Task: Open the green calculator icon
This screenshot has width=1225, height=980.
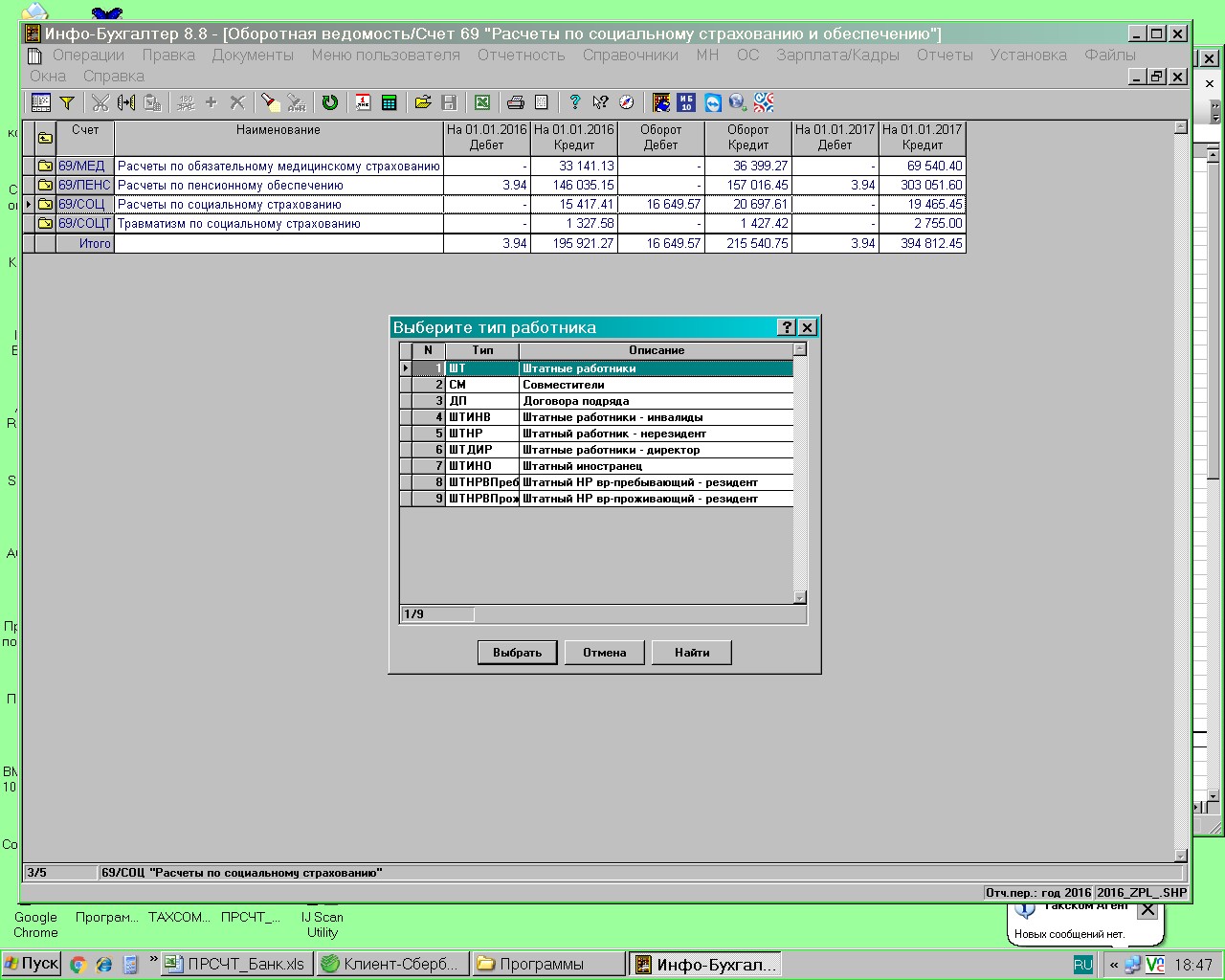Action: 390,102
